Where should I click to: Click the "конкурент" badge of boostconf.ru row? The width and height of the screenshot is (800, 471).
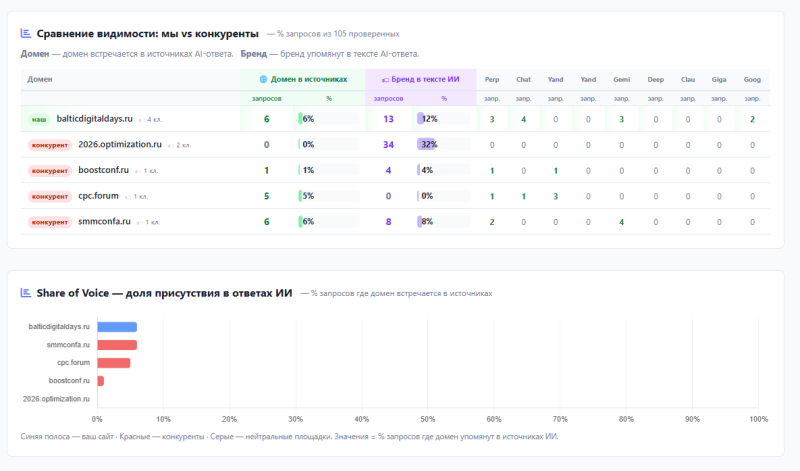point(49,170)
